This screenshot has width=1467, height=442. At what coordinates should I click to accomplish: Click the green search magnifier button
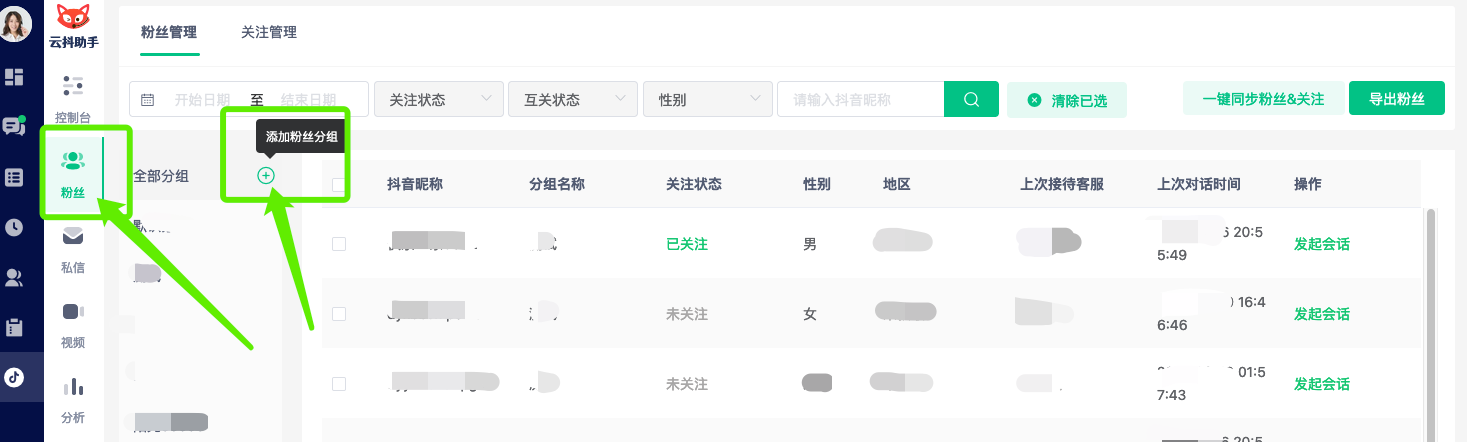(971, 99)
